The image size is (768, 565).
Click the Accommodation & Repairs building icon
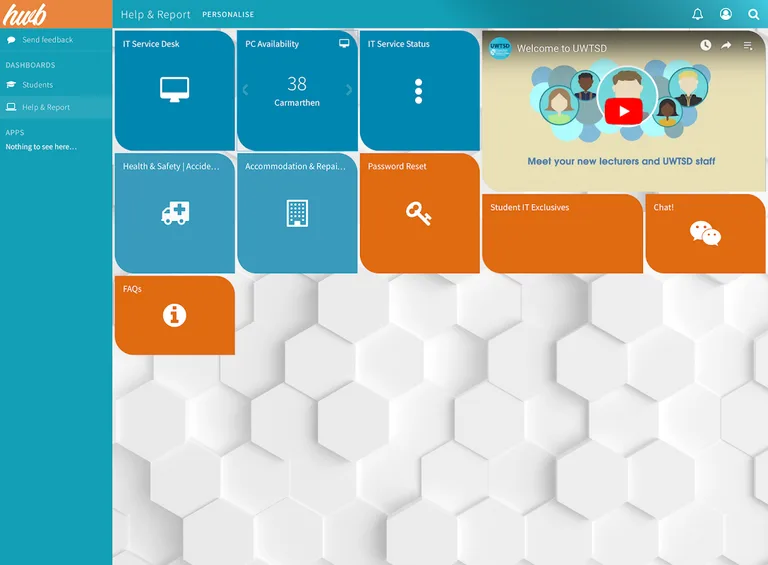point(297,213)
